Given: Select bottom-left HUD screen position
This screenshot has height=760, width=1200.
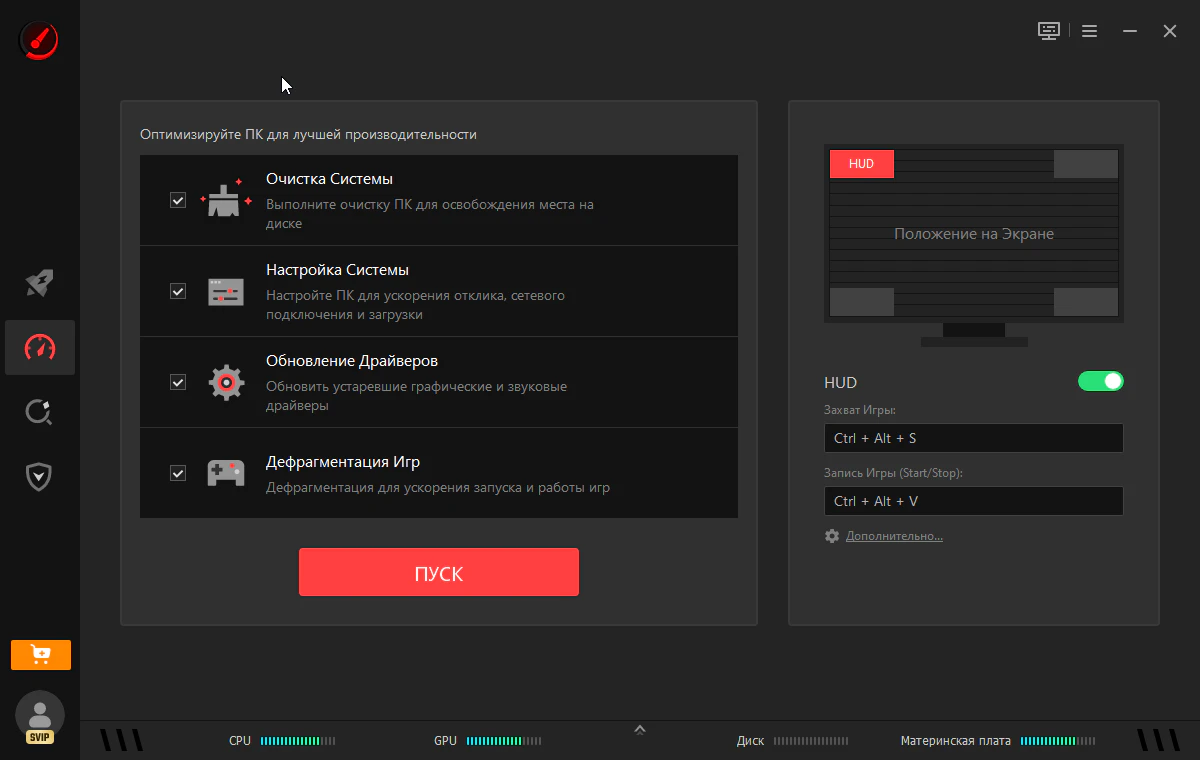Looking at the screenshot, I should click(x=862, y=302).
